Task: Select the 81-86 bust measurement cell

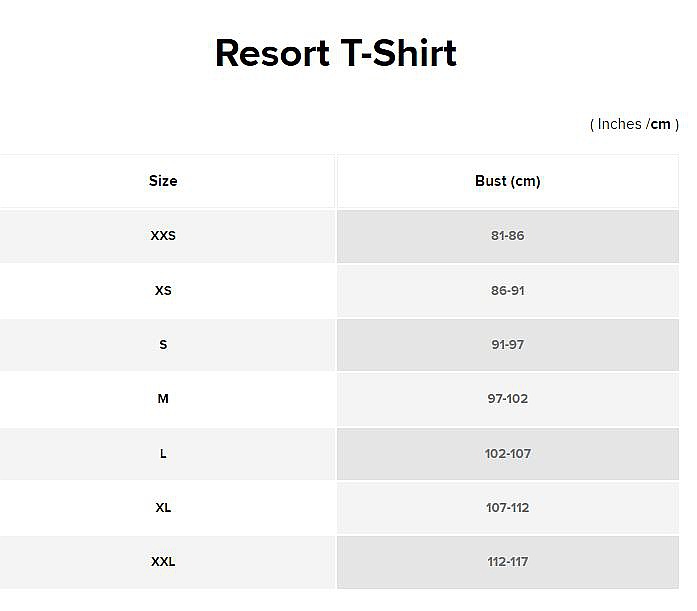Action: [x=508, y=236]
